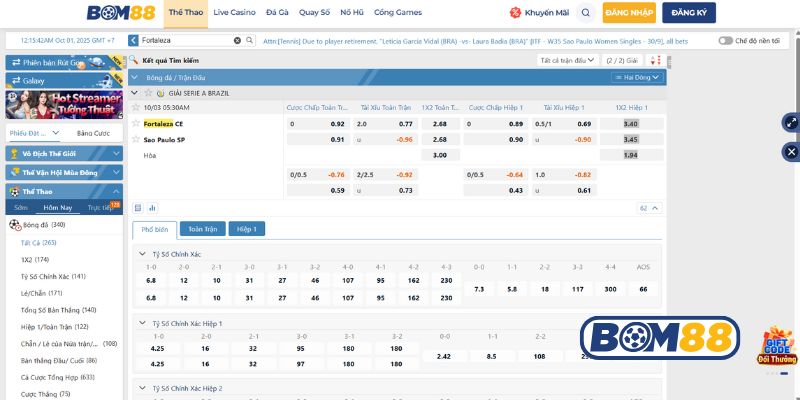This screenshot has width=800, height=400.
Task: Click the Hot Streamer Tướng Thuật banner
Action: pos(62,101)
